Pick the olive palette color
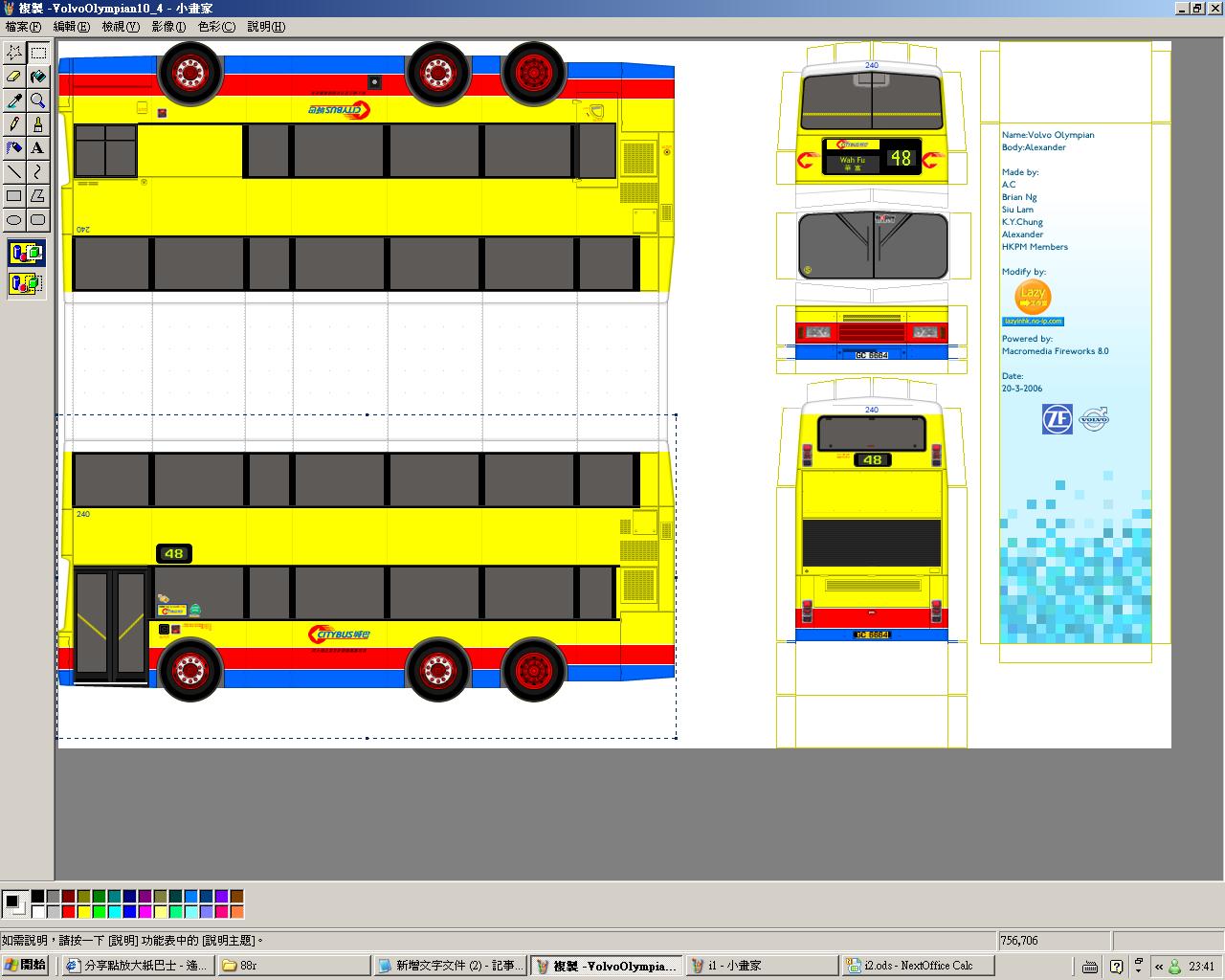Screen dimensions: 1225x980 click(83, 897)
